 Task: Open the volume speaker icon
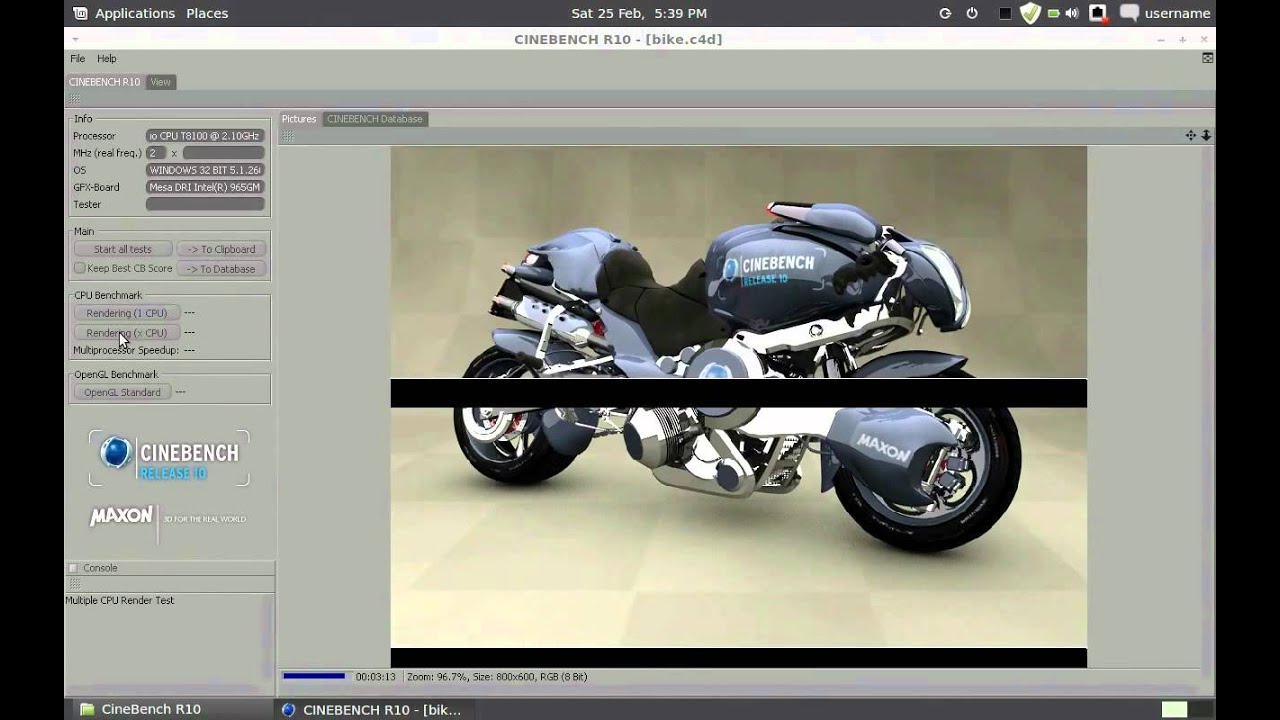coord(1072,13)
